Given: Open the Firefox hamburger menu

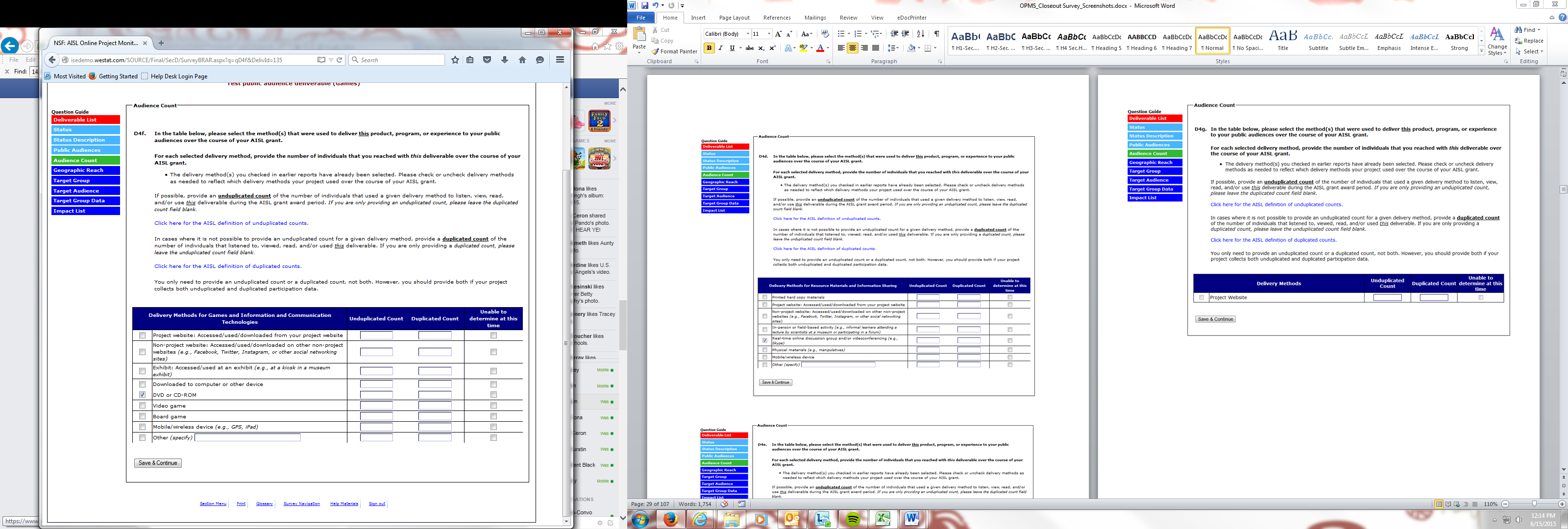Looking at the screenshot, I should tap(560, 60).
